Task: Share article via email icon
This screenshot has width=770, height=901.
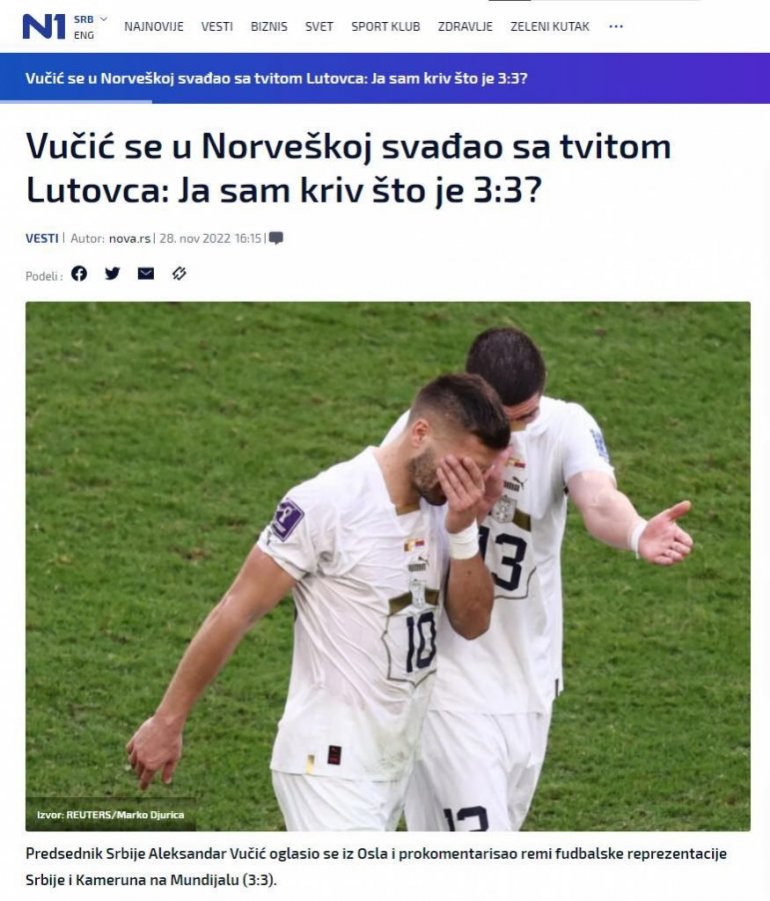Action: [146, 274]
